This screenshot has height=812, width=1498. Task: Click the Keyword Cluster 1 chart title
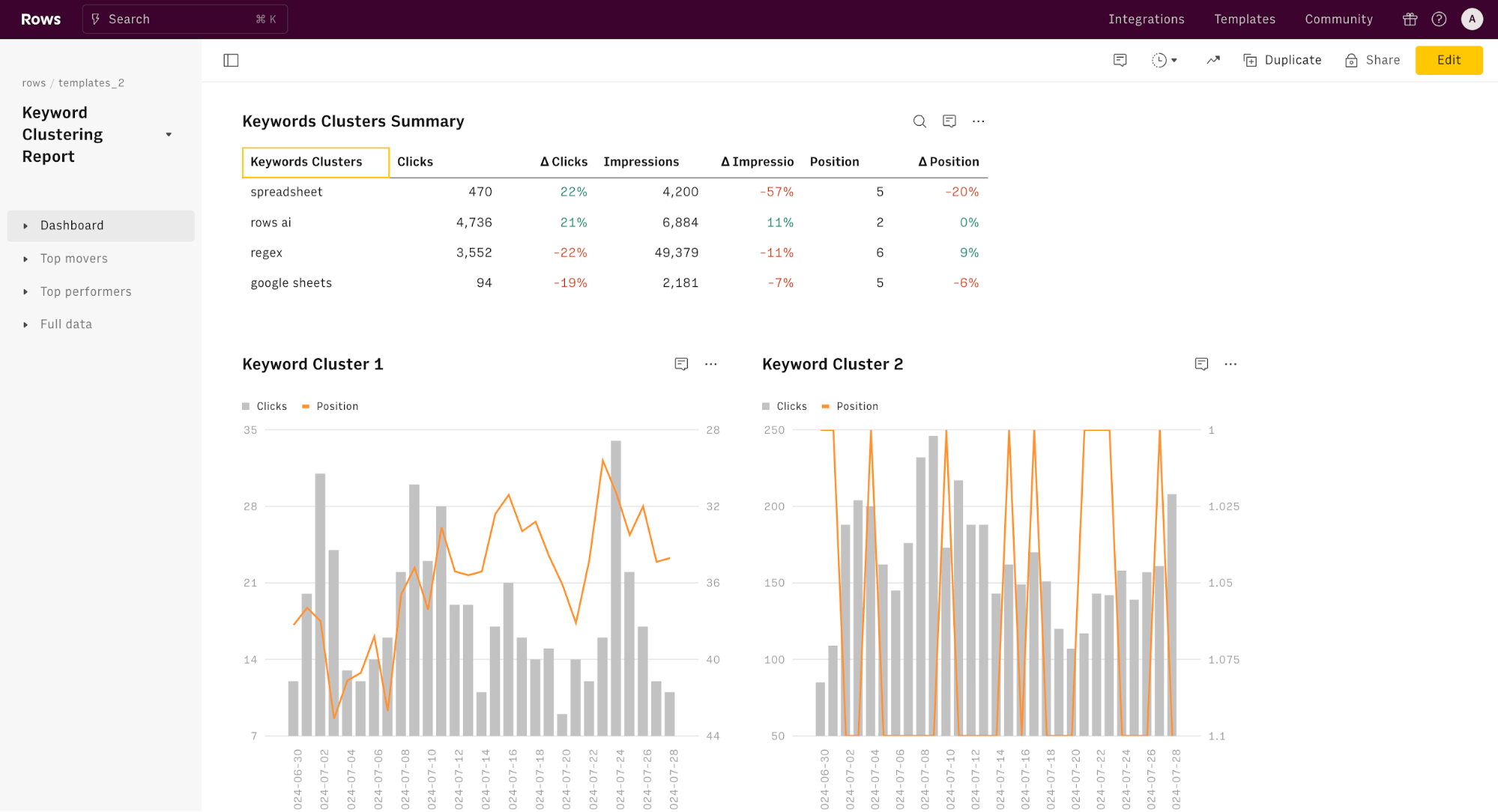(312, 364)
